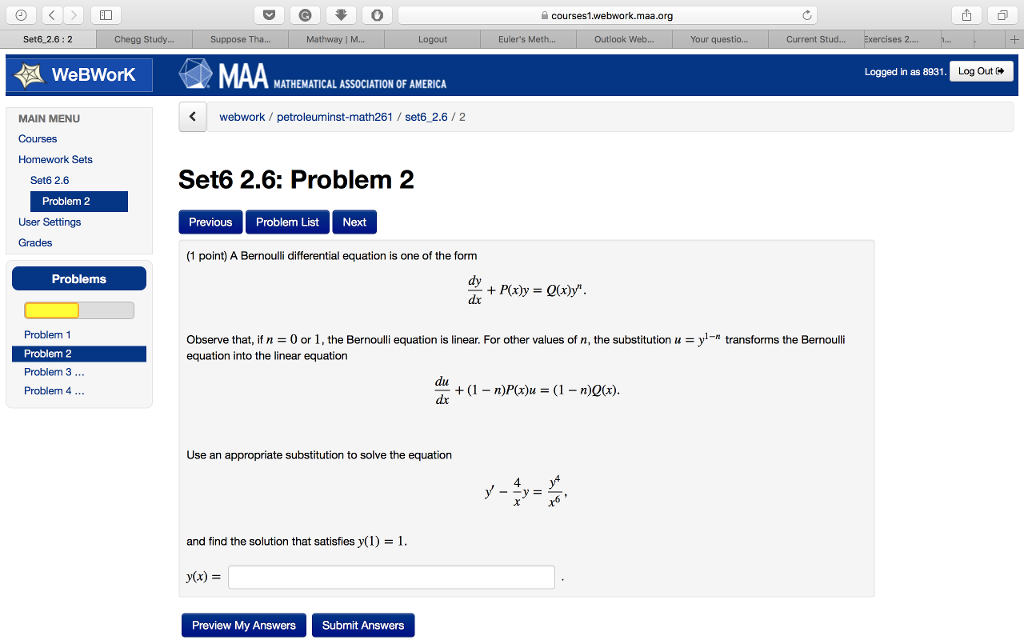The height and width of the screenshot is (640, 1024).
Task: Click the WeBWorK logo banner
Action: click(x=78, y=74)
